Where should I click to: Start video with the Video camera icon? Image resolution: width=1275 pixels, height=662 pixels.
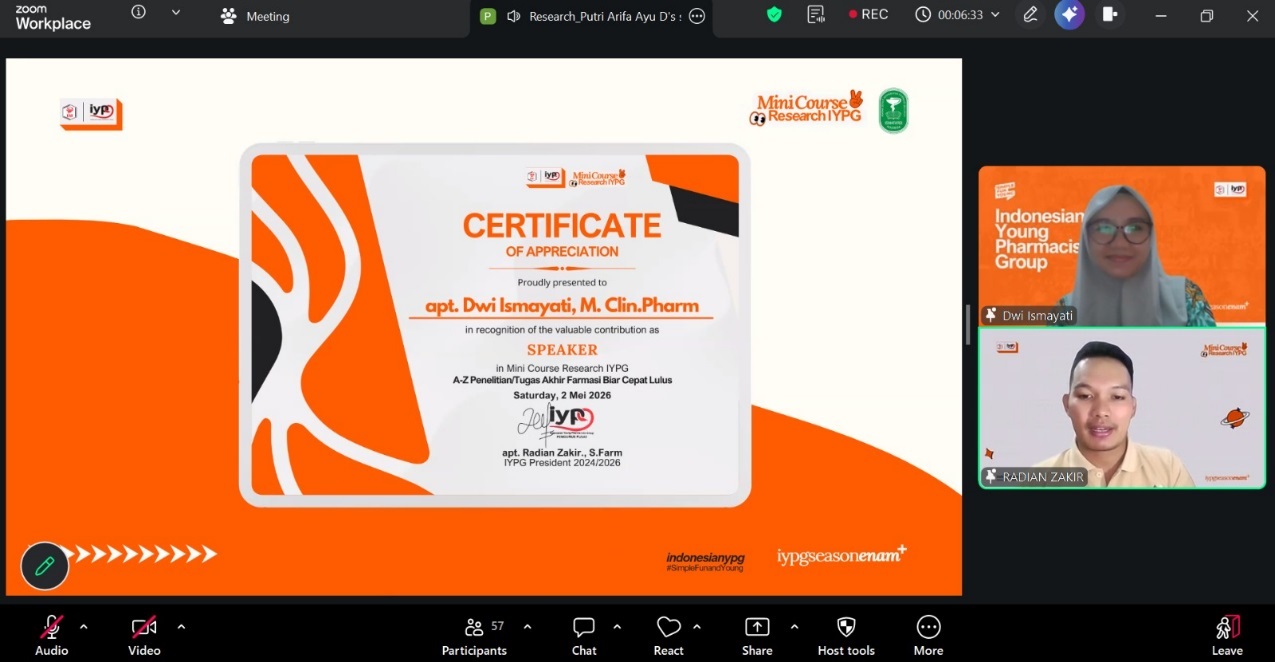[144, 627]
